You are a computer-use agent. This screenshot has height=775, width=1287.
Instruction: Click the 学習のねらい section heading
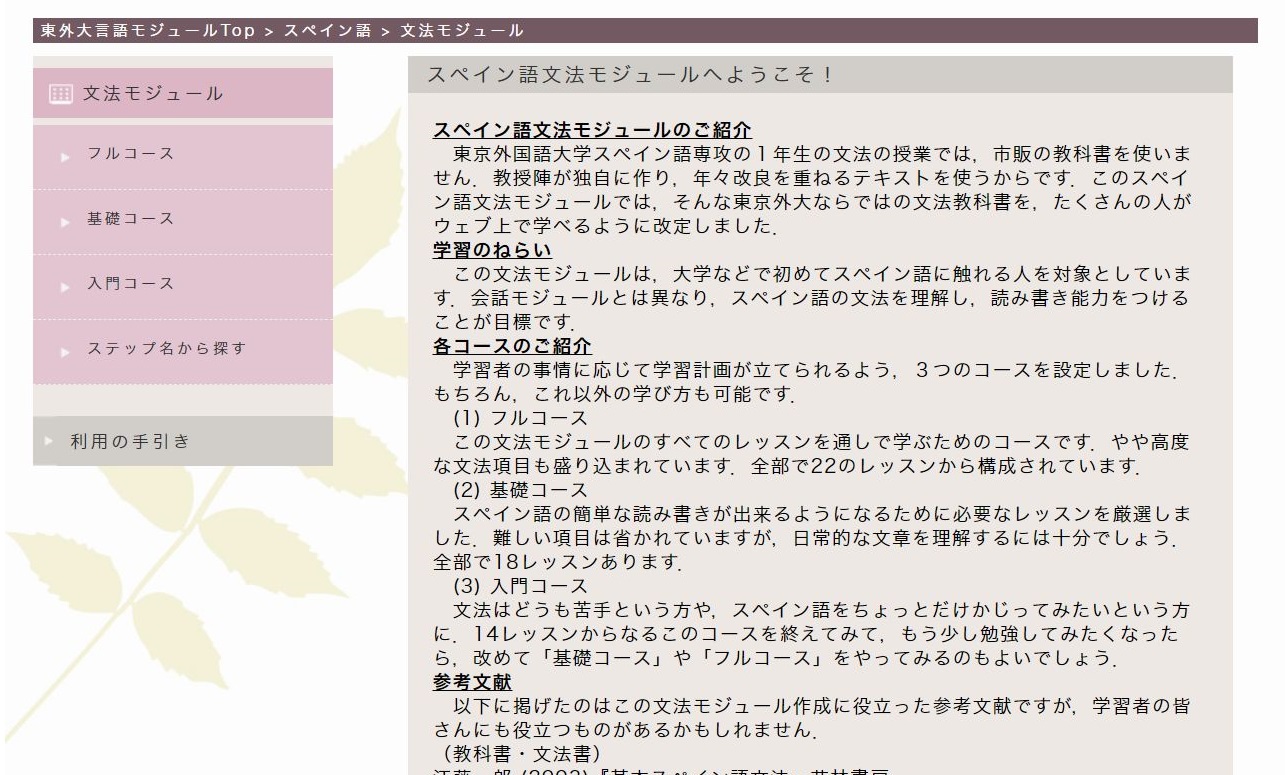click(492, 250)
